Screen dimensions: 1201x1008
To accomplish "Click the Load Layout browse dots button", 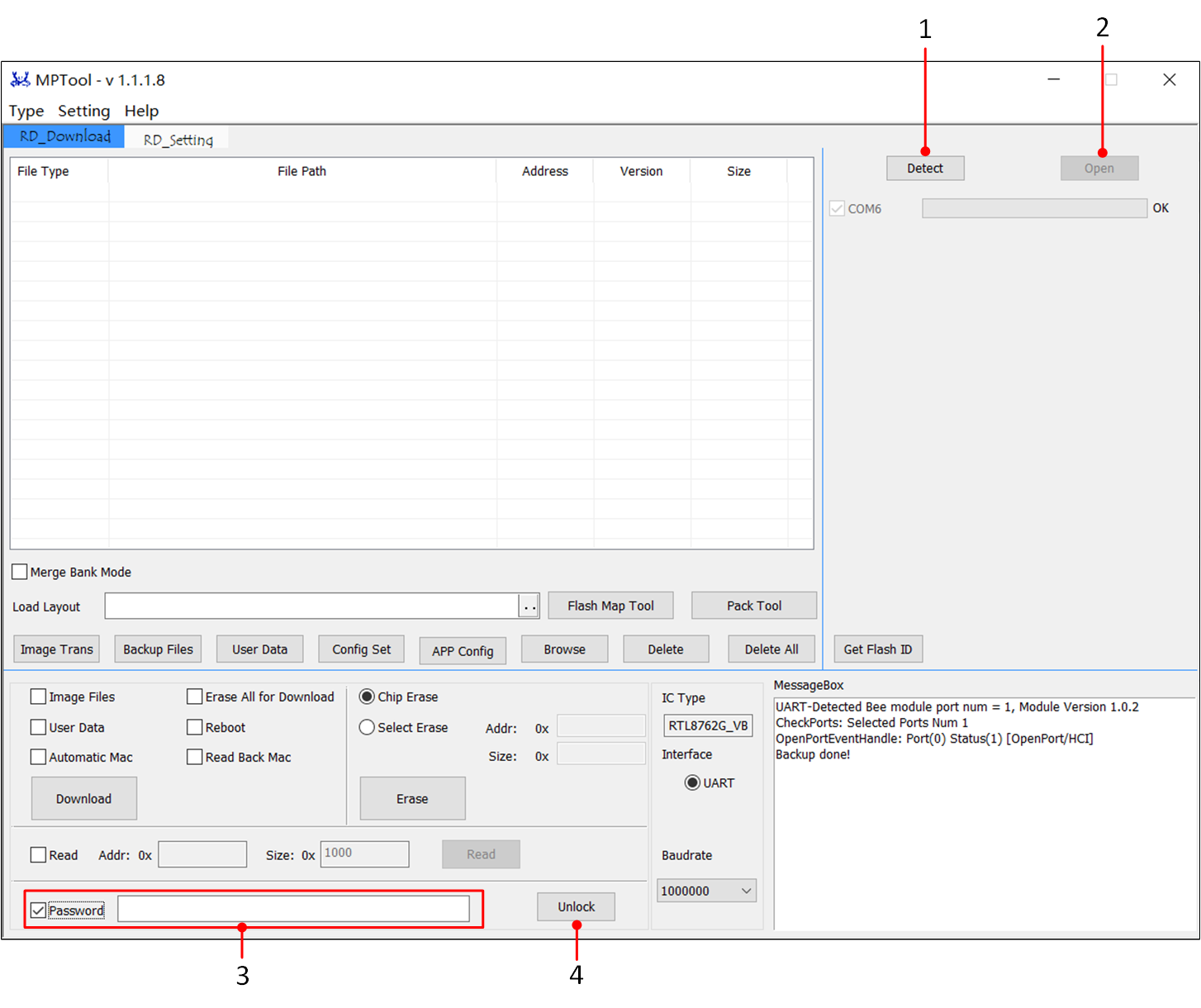I will tap(529, 606).
